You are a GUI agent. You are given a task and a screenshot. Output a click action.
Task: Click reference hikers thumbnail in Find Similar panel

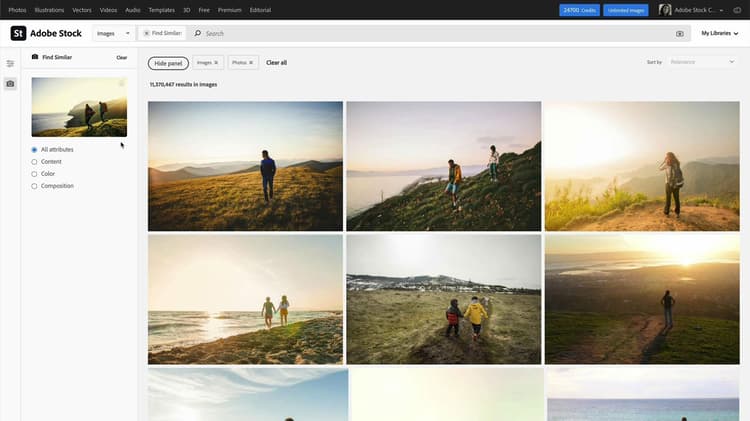click(x=79, y=107)
